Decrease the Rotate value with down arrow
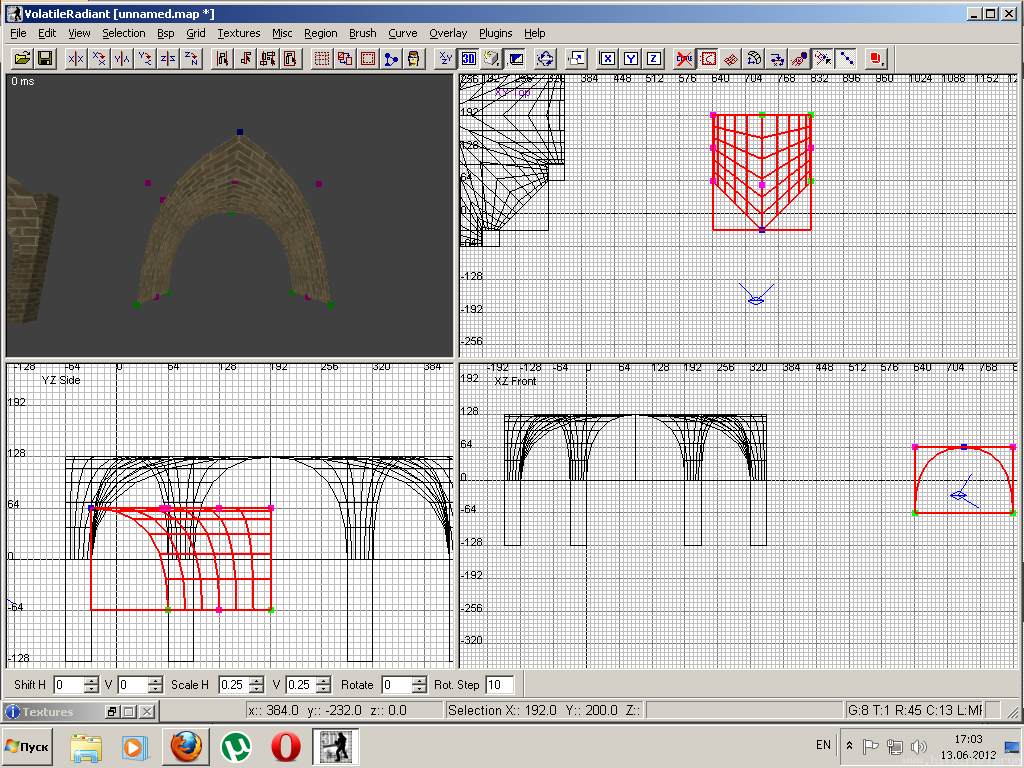The height and width of the screenshot is (768, 1024). point(420,690)
